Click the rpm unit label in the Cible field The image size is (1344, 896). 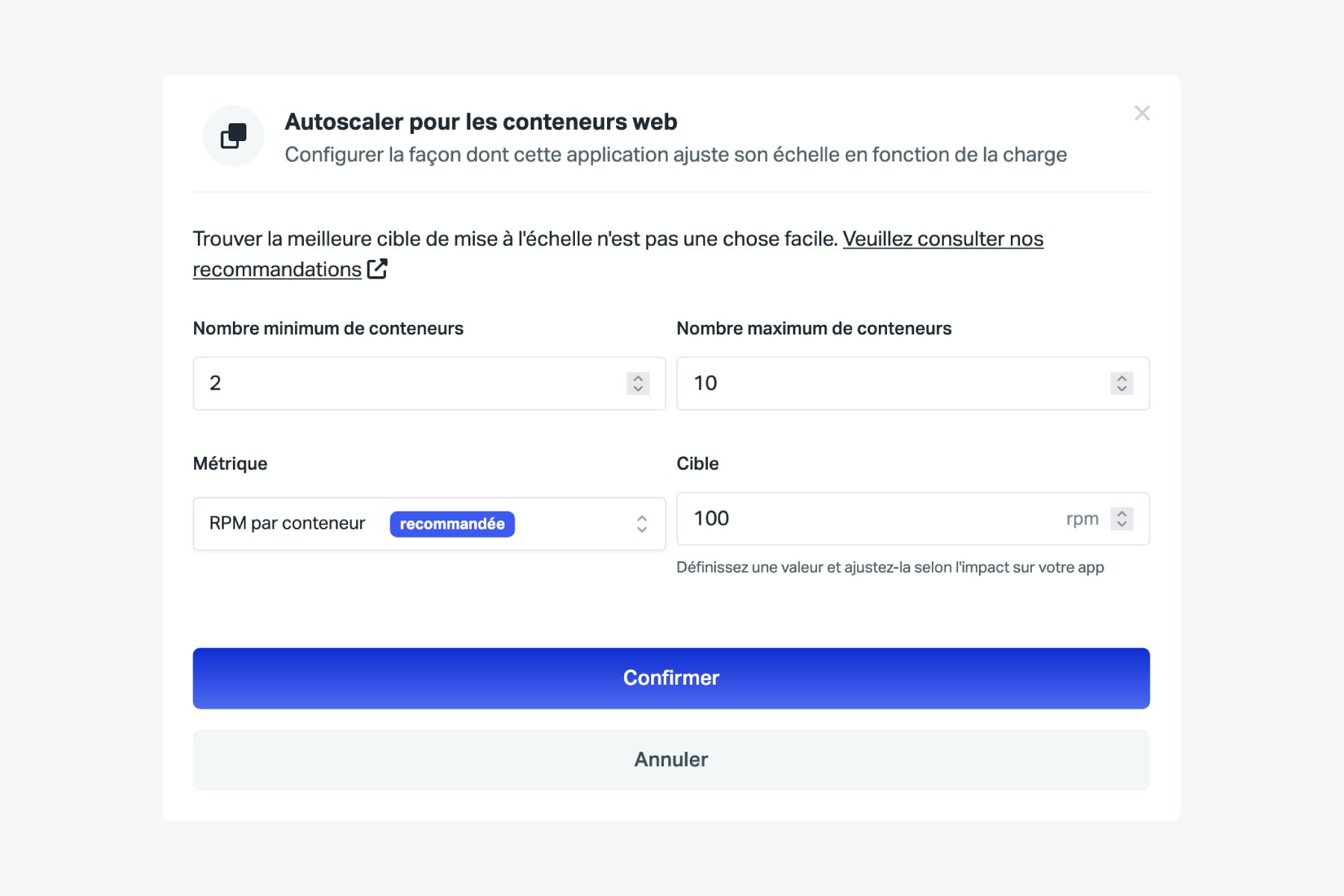coord(1081,517)
